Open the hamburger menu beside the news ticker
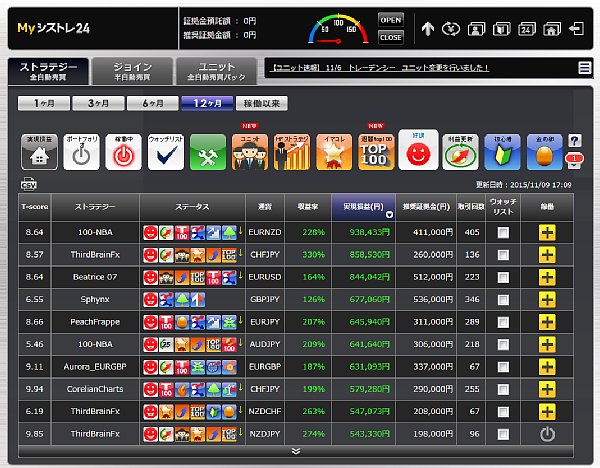The width and height of the screenshot is (600, 468). [584, 68]
